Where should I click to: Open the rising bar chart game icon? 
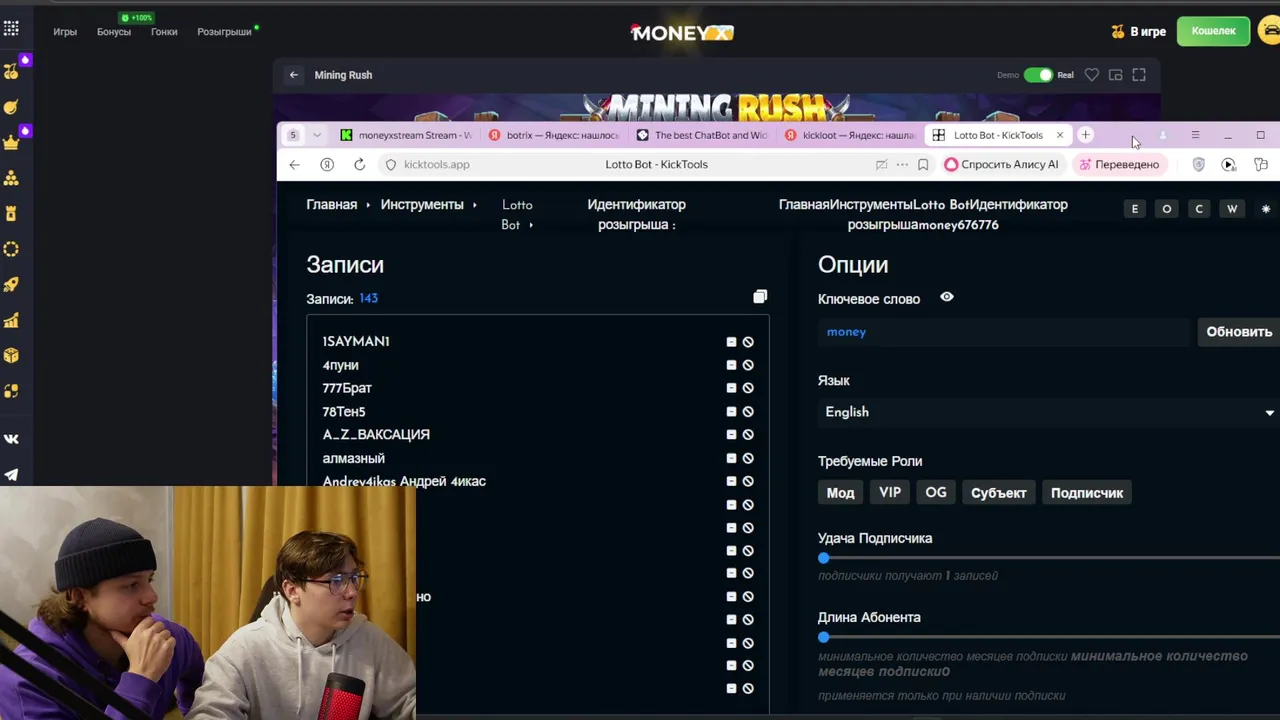click(x=11, y=321)
